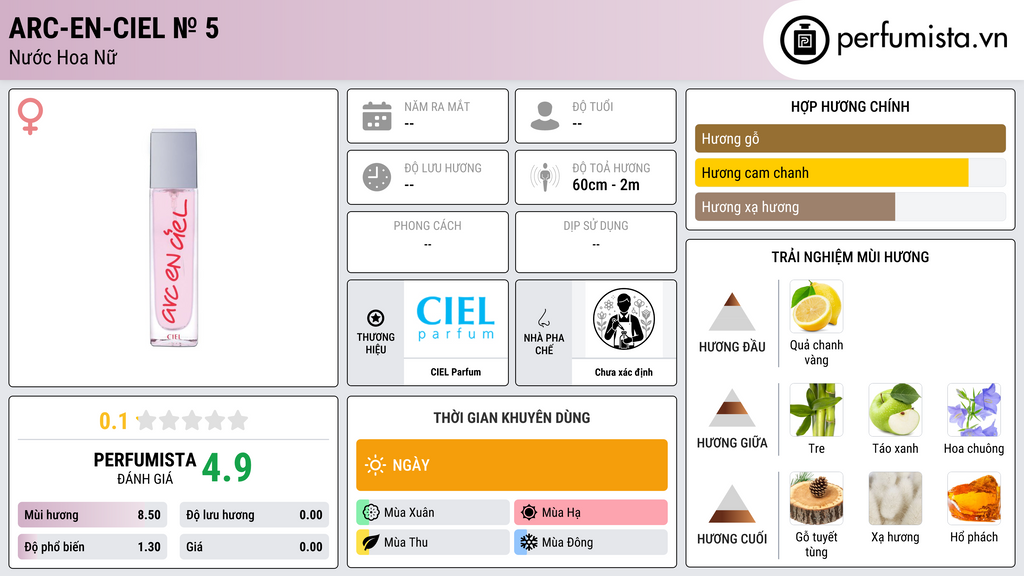Viewport: 1024px width, 576px height.
Task: Click the perfumer illustration above Chưa xác định
Action: click(624, 319)
